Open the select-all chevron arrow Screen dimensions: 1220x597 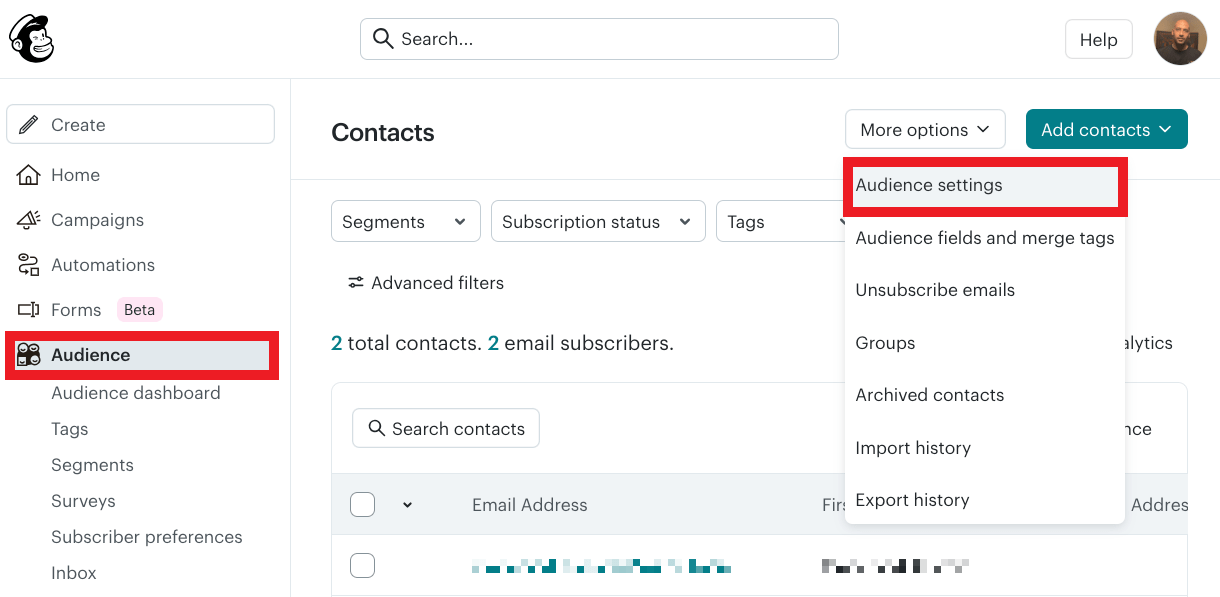tap(407, 505)
